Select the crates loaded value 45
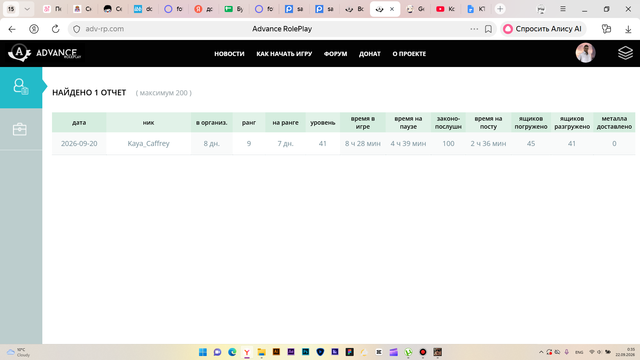 [531, 143]
